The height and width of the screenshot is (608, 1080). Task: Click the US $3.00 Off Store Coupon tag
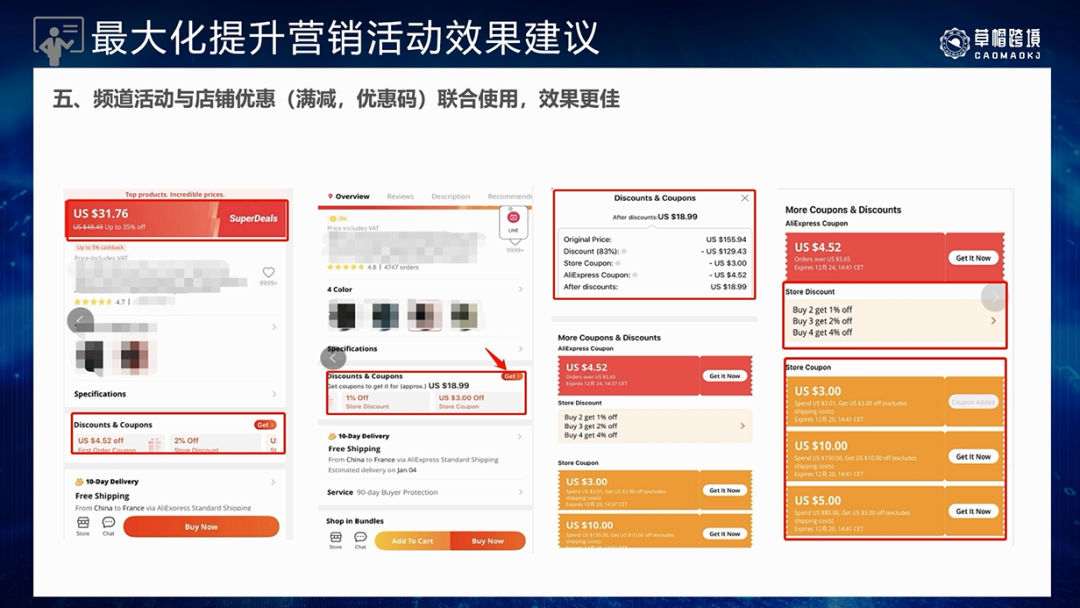point(477,401)
